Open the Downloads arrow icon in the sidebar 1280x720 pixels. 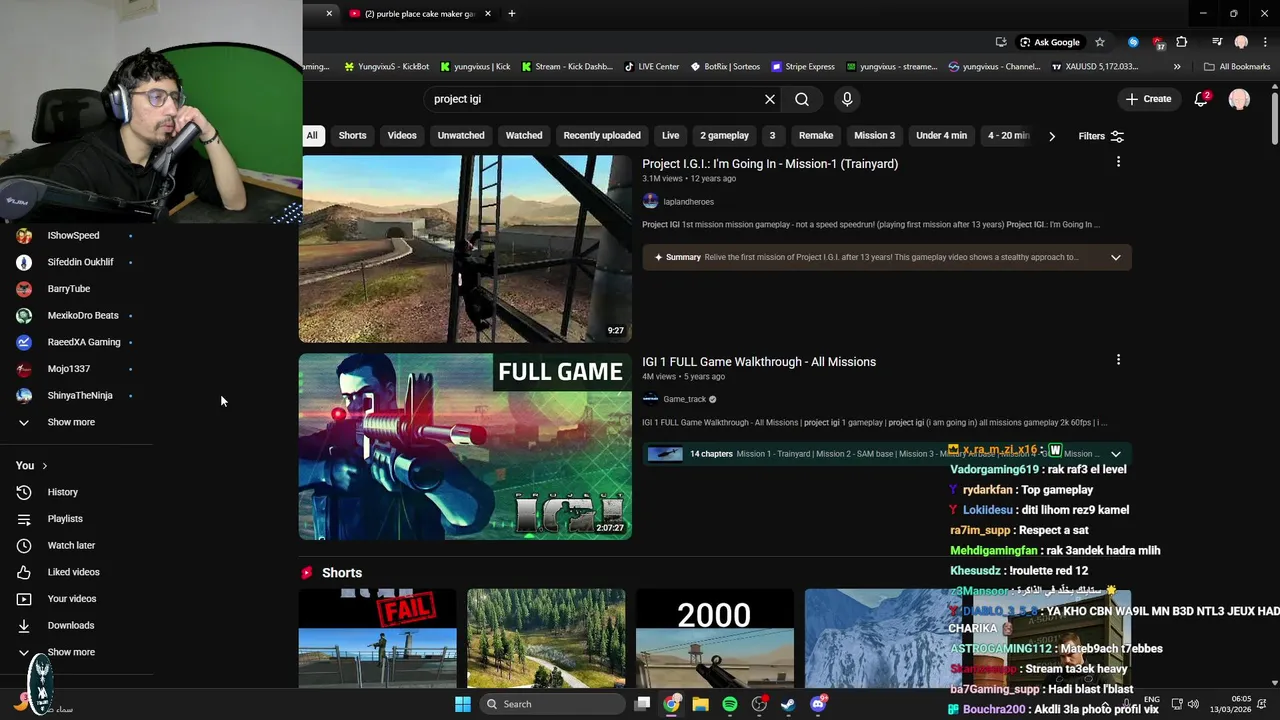pos(24,626)
